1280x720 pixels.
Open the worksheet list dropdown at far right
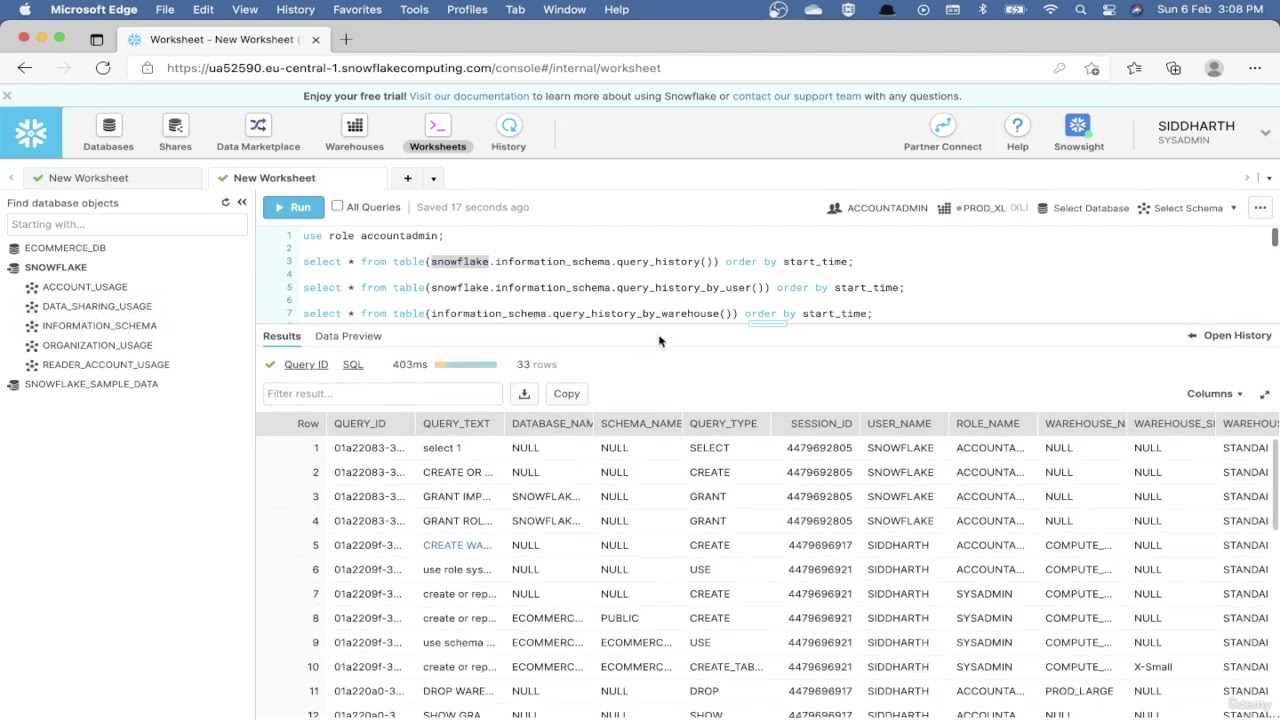pos(1269,178)
